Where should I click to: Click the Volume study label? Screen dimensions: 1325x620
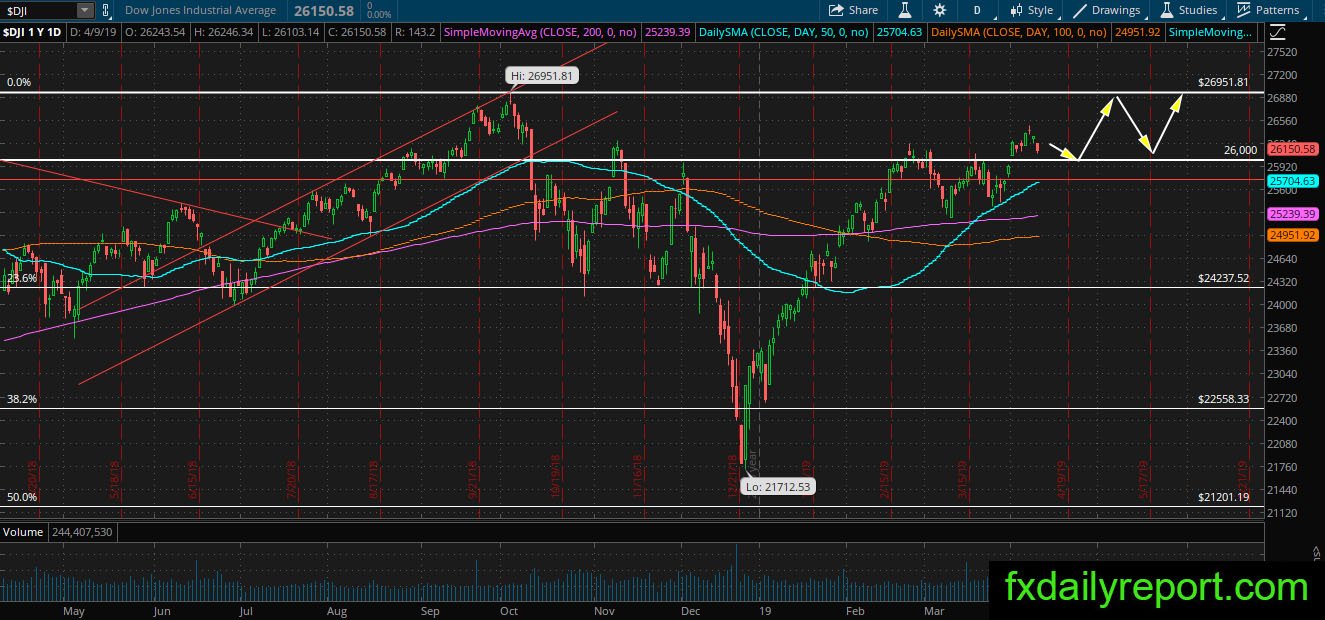click(22, 532)
